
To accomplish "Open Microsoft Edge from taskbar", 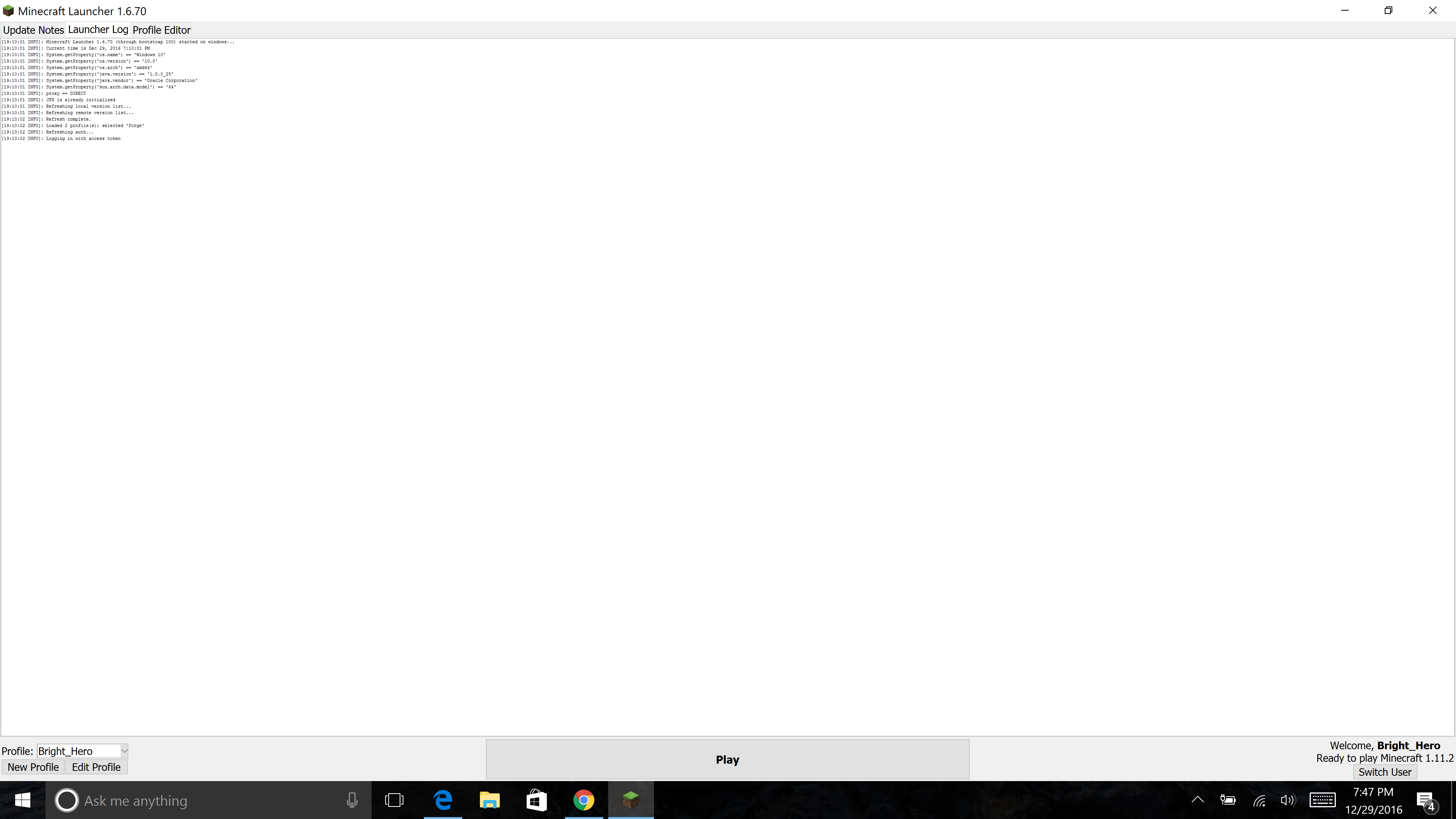I will (x=443, y=800).
